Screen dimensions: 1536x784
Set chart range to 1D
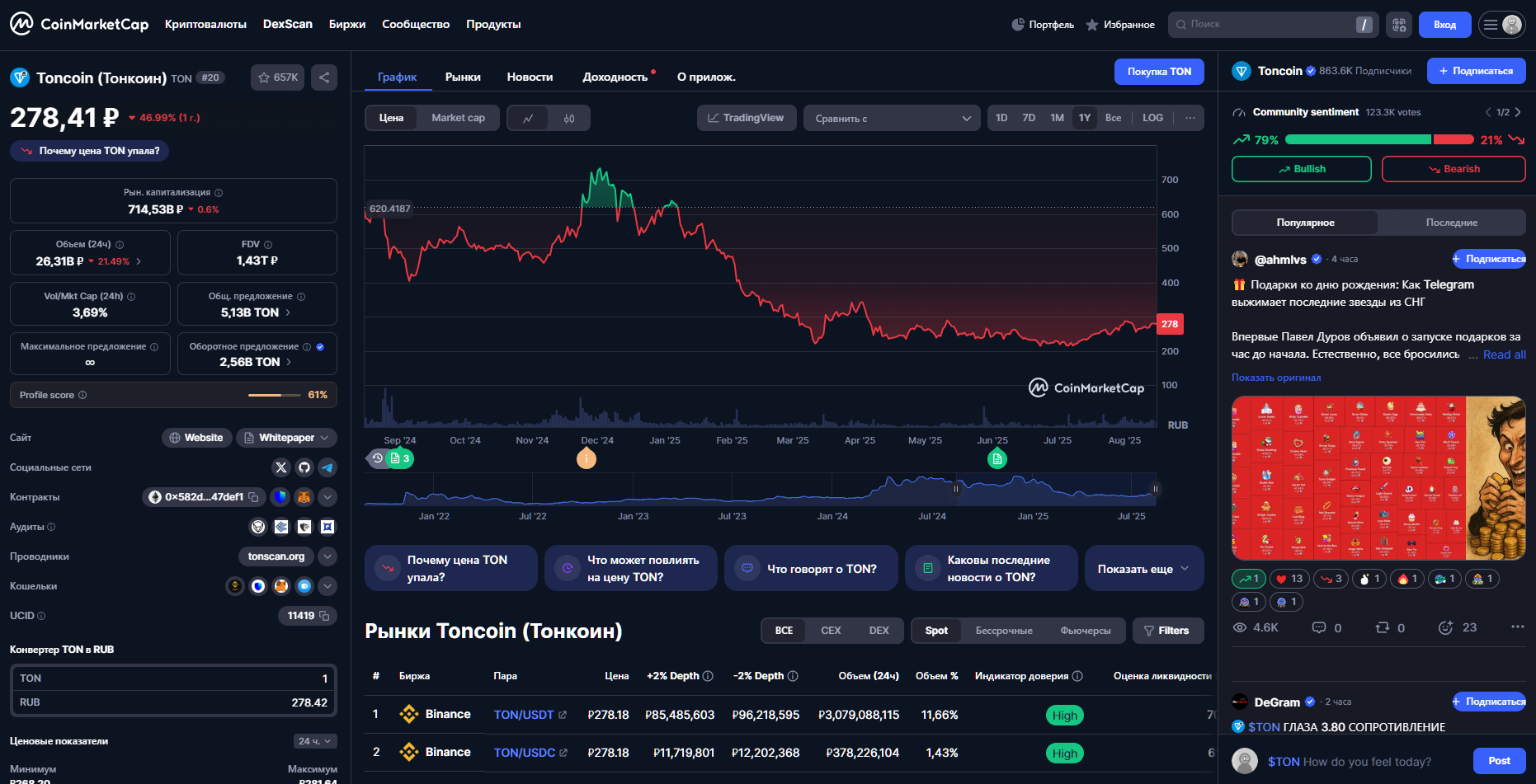1001,118
